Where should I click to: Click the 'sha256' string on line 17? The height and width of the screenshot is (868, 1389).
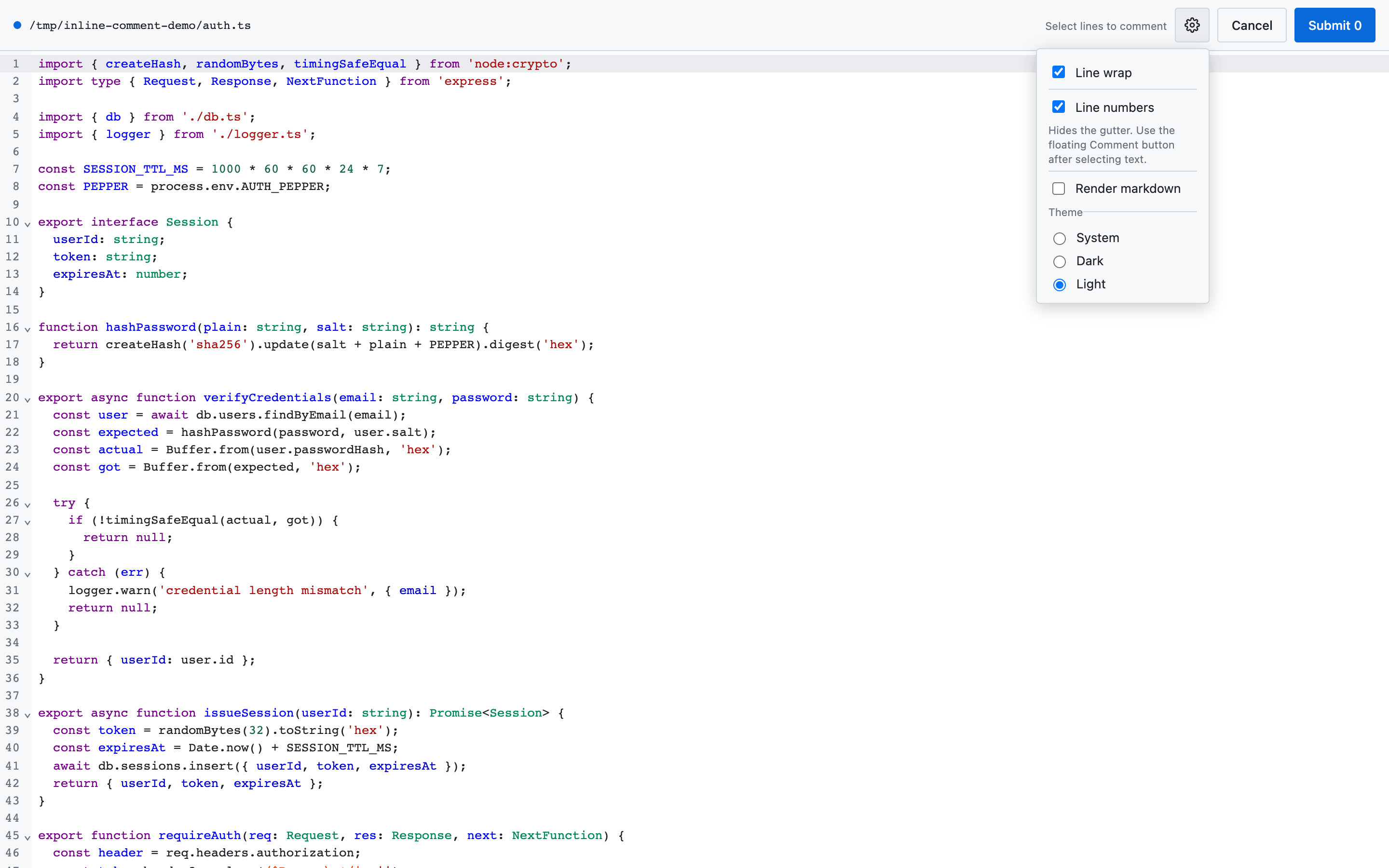[x=218, y=344]
